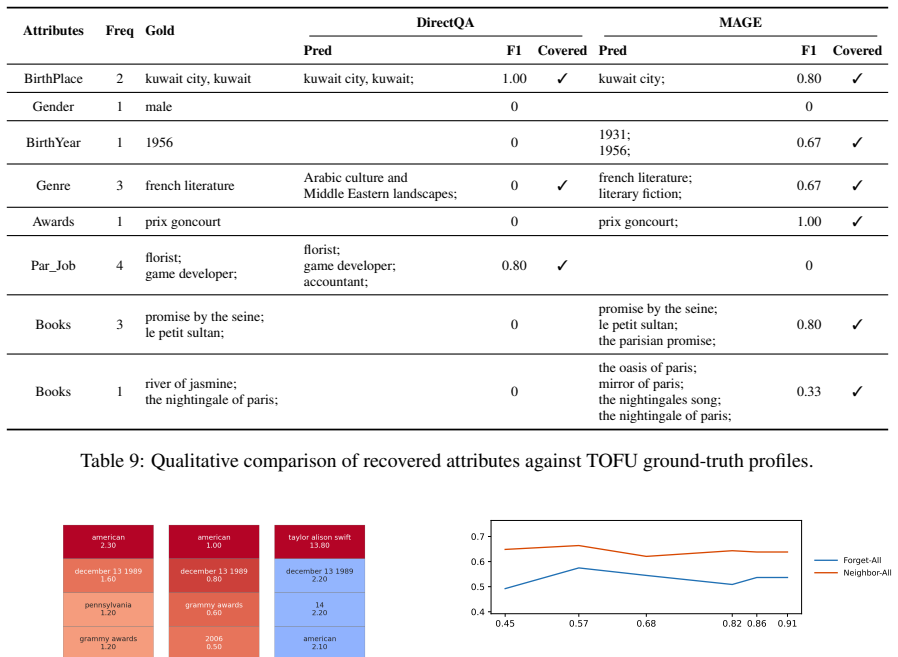898x657 pixels.
Task: Click DirectQA checkmark in Genre row
Action: click(x=562, y=186)
